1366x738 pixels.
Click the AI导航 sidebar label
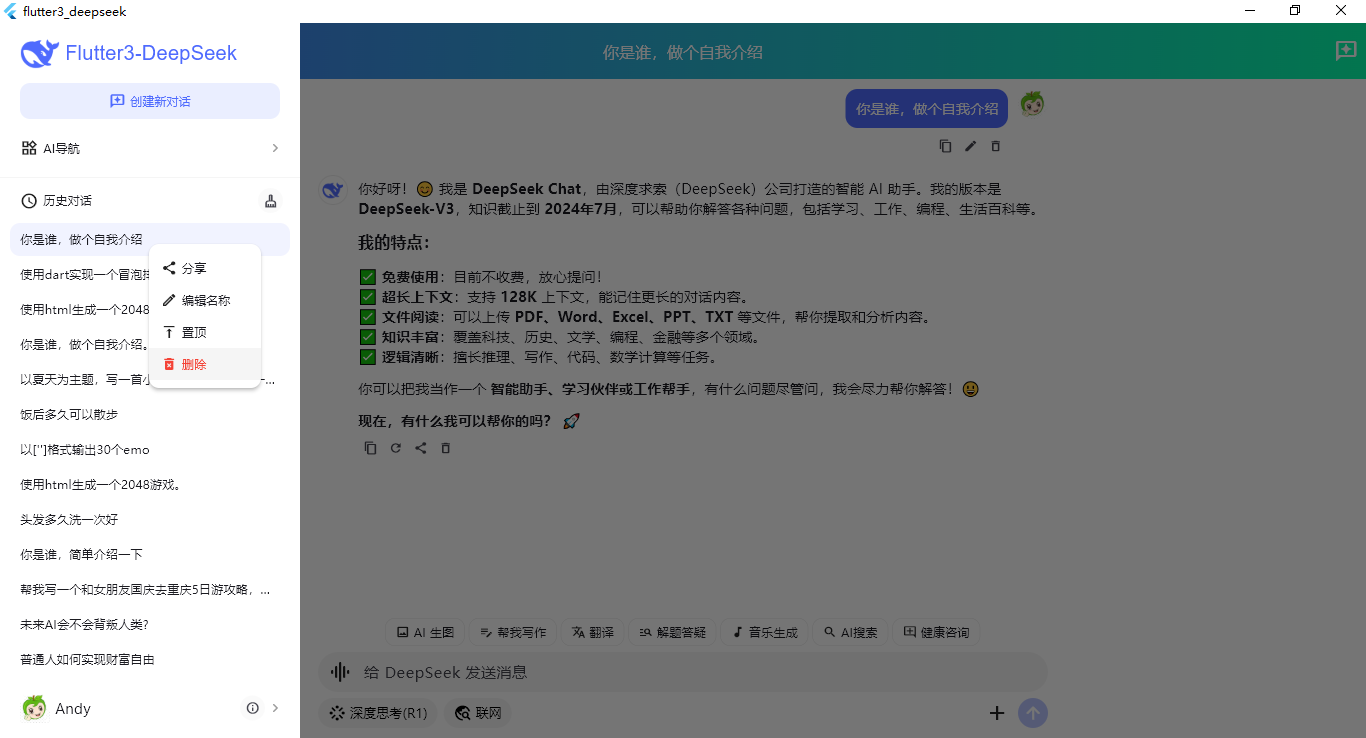pos(61,148)
